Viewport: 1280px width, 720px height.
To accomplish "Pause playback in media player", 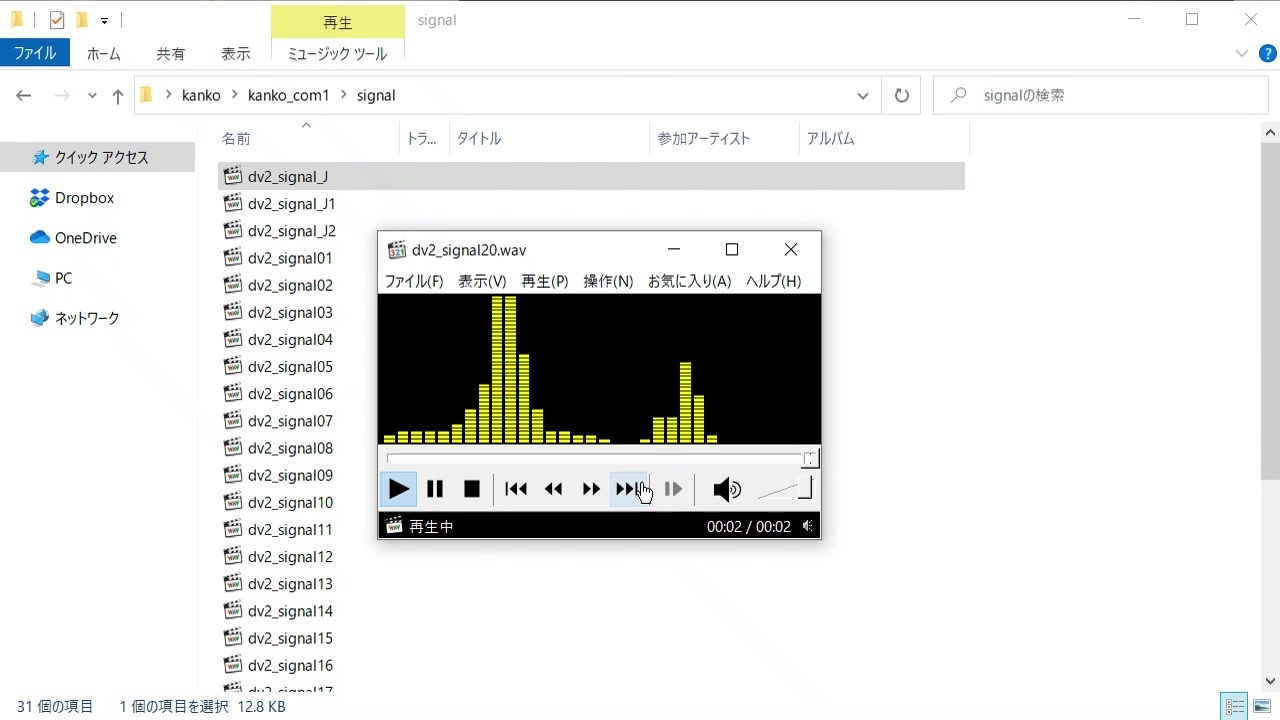I will coord(435,489).
